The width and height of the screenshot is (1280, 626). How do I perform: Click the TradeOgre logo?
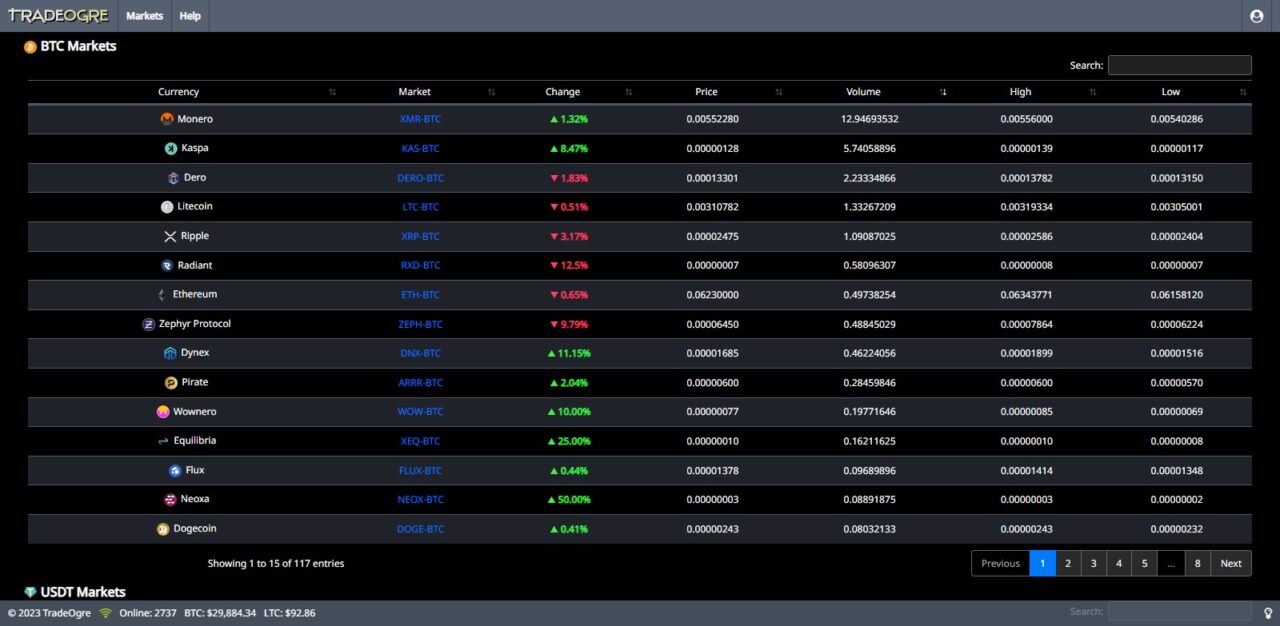(58, 16)
